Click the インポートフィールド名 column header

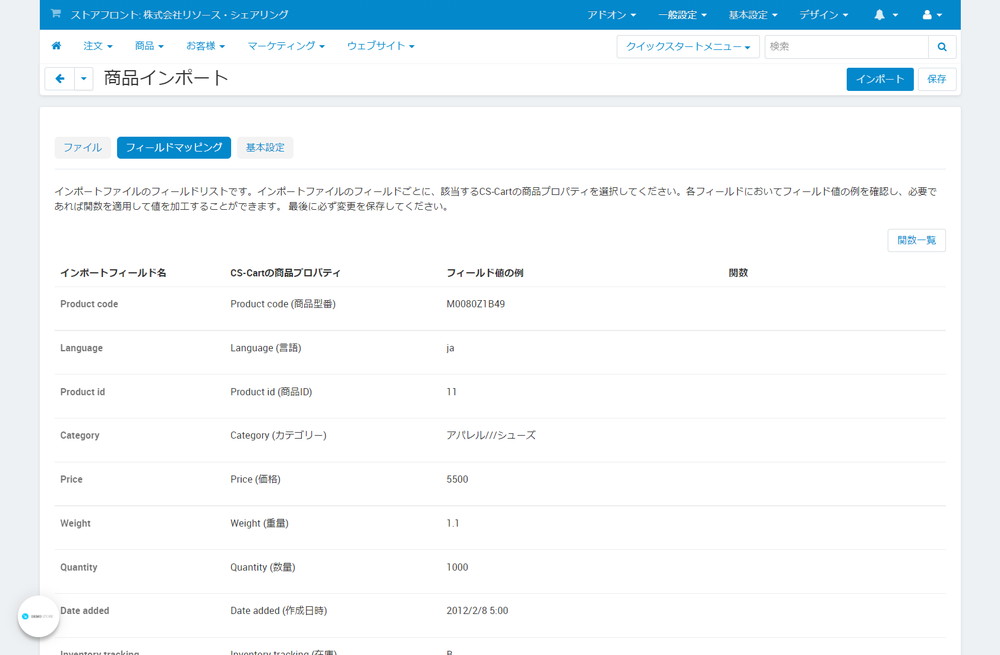(113, 273)
